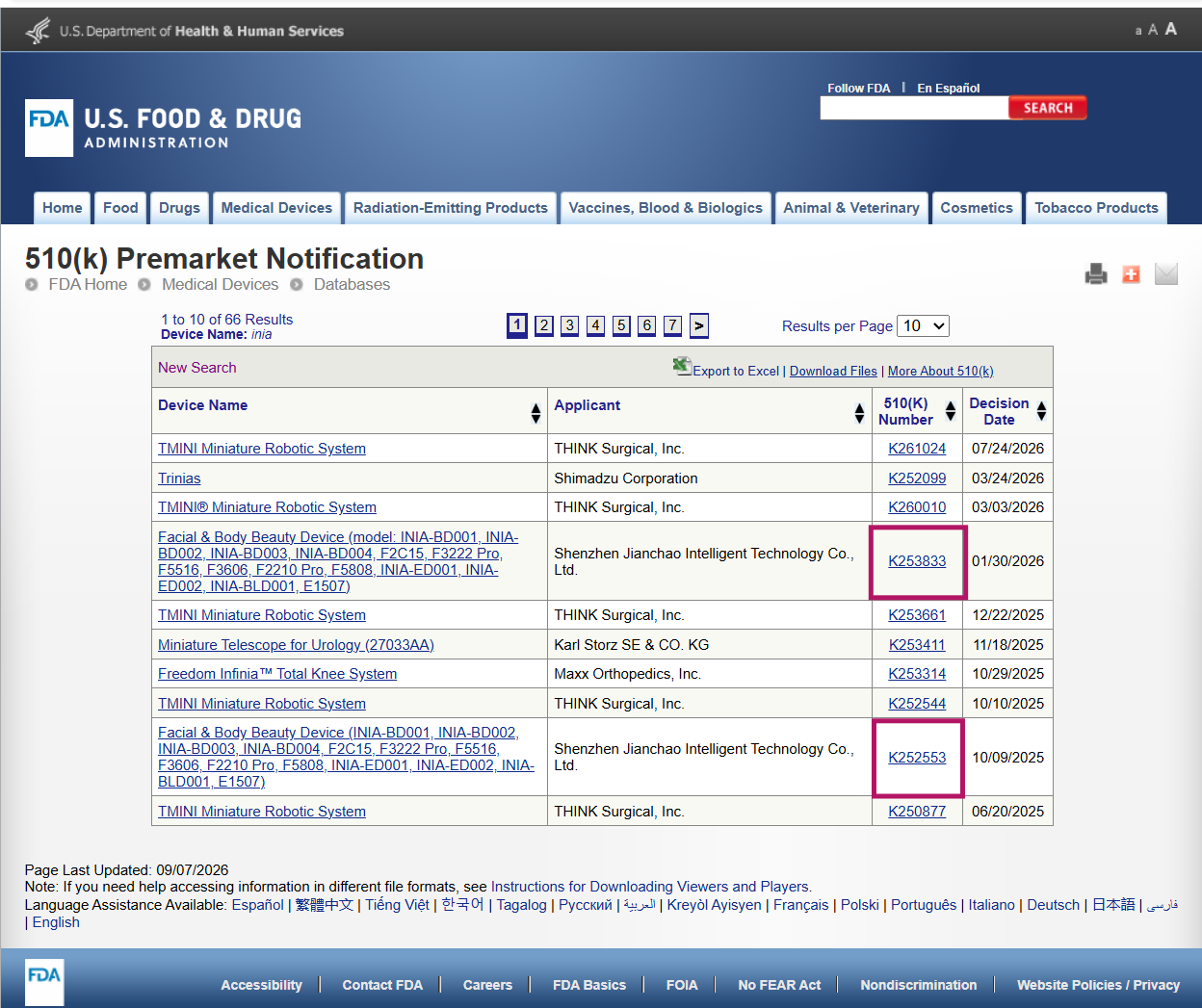Go to results page 2

(x=544, y=325)
